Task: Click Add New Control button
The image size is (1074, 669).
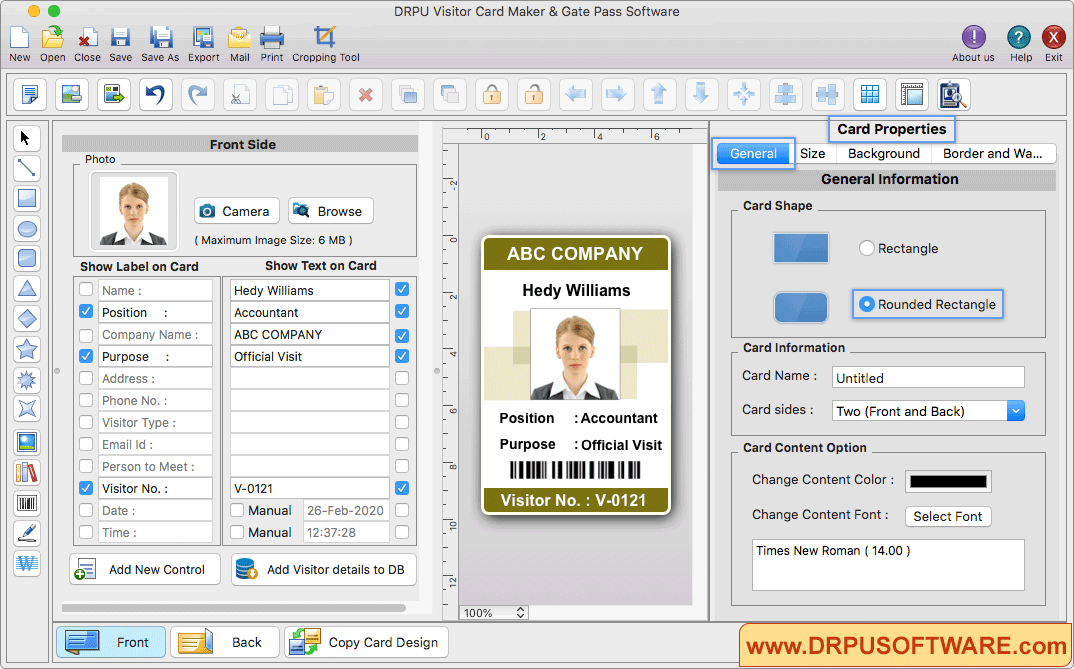Action: click(x=145, y=569)
